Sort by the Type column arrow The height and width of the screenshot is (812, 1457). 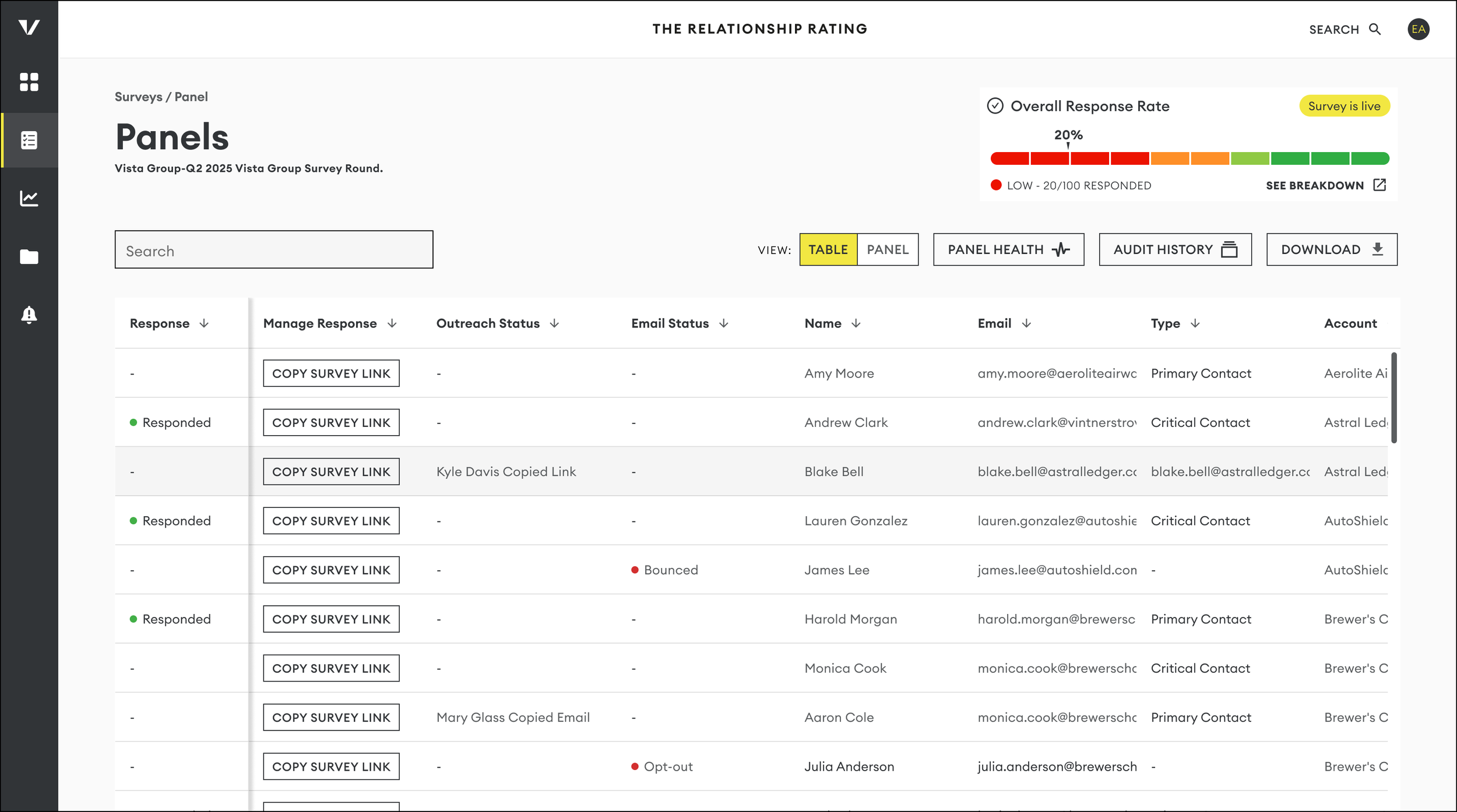(x=1195, y=323)
